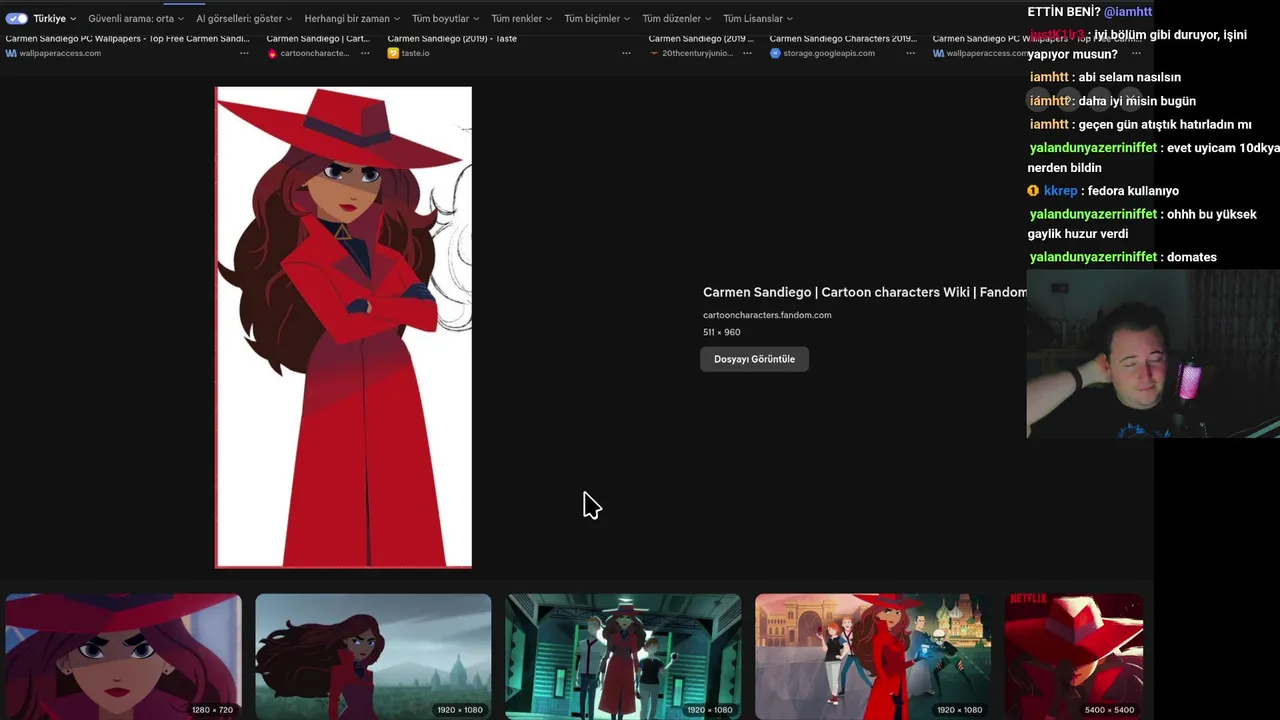Open more options for storage.googleapis.com result
The width and height of the screenshot is (1280, 720).
point(910,53)
